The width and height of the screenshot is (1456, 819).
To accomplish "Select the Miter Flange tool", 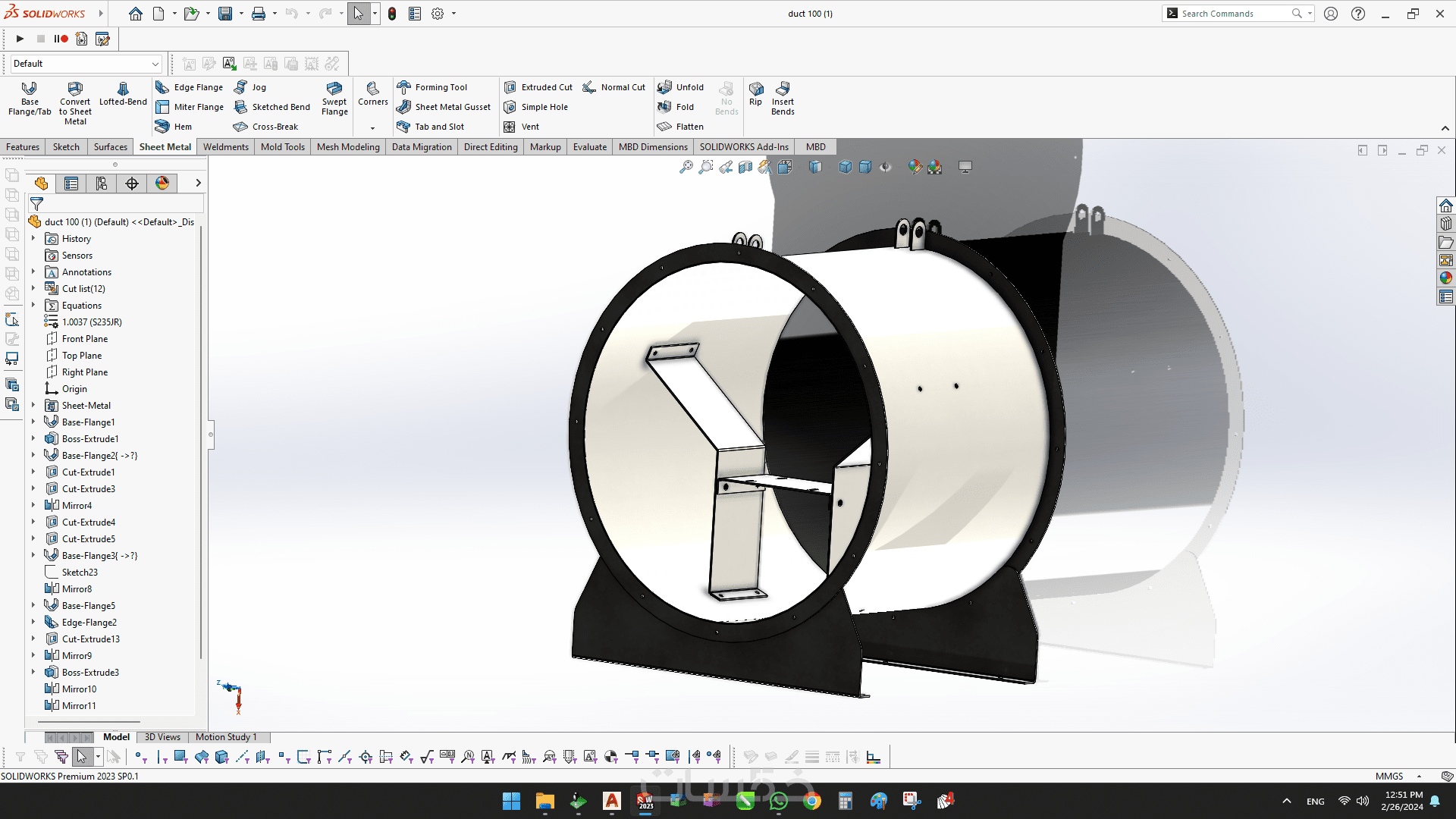I will tap(190, 107).
